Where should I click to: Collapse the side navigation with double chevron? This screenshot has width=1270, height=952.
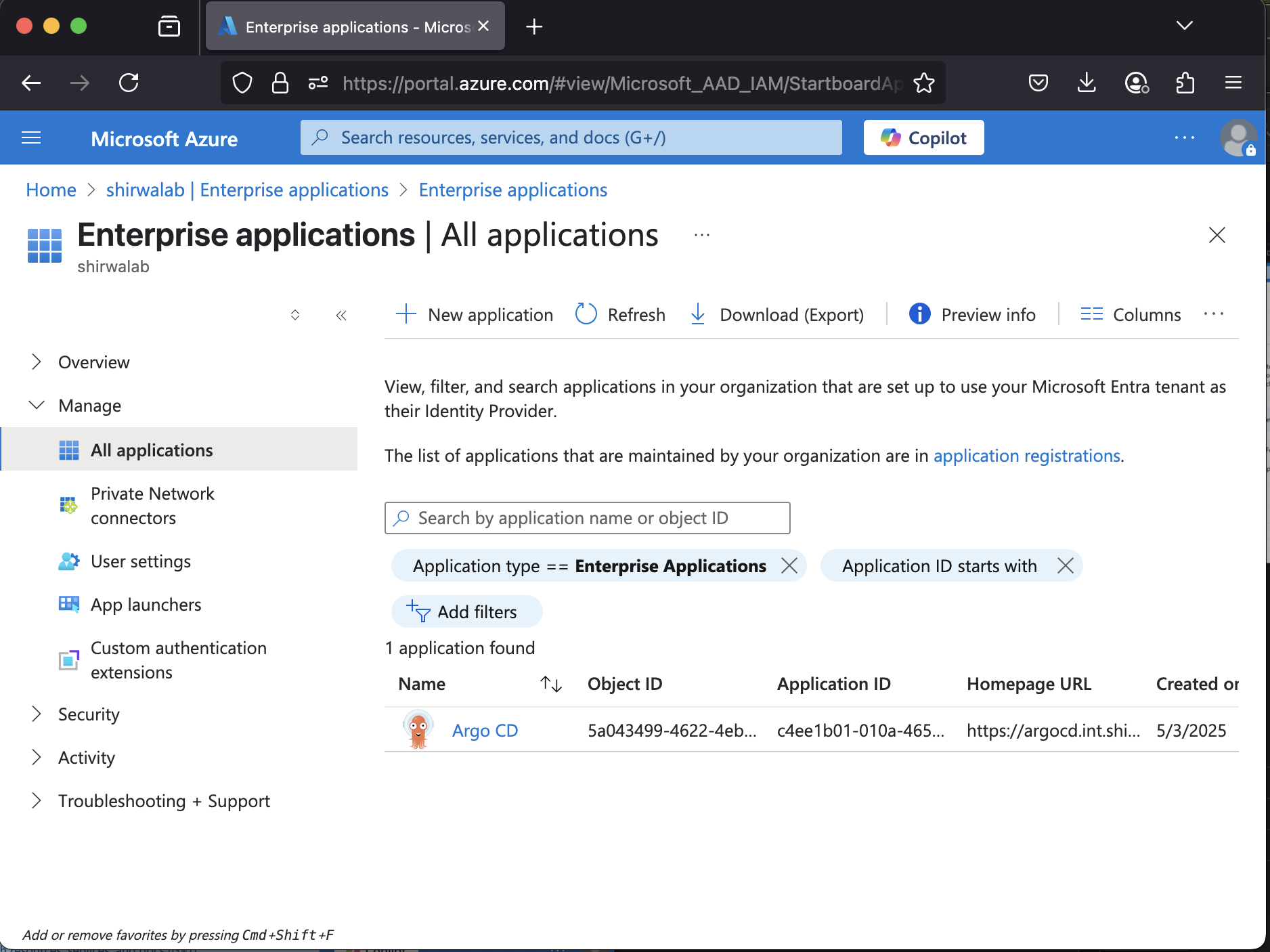341,316
